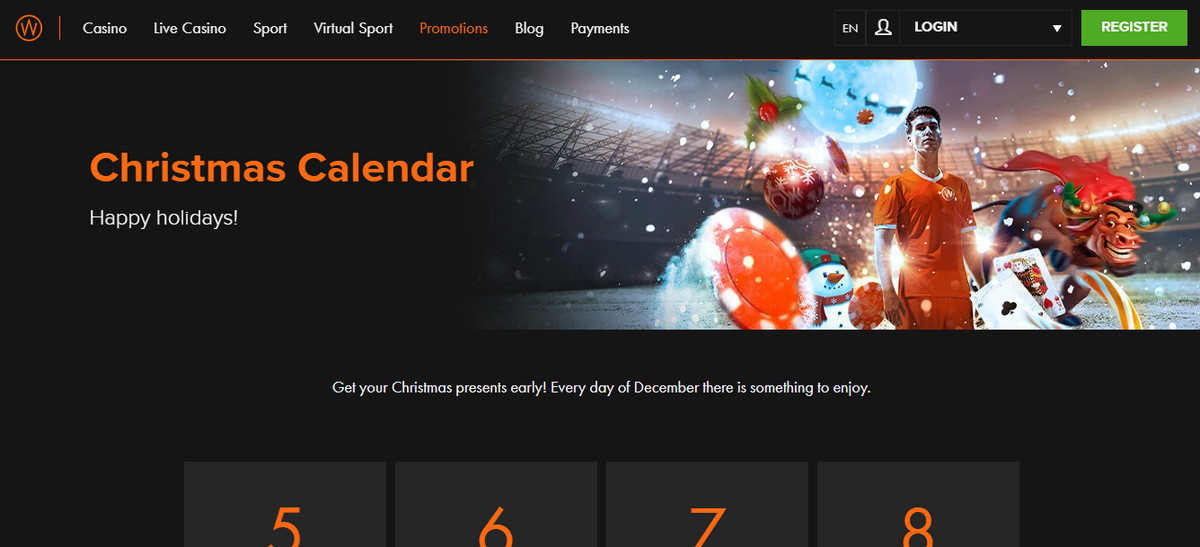Select the Promotions tab
The width and height of the screenshot is (1200, 547).
(454, 28)
